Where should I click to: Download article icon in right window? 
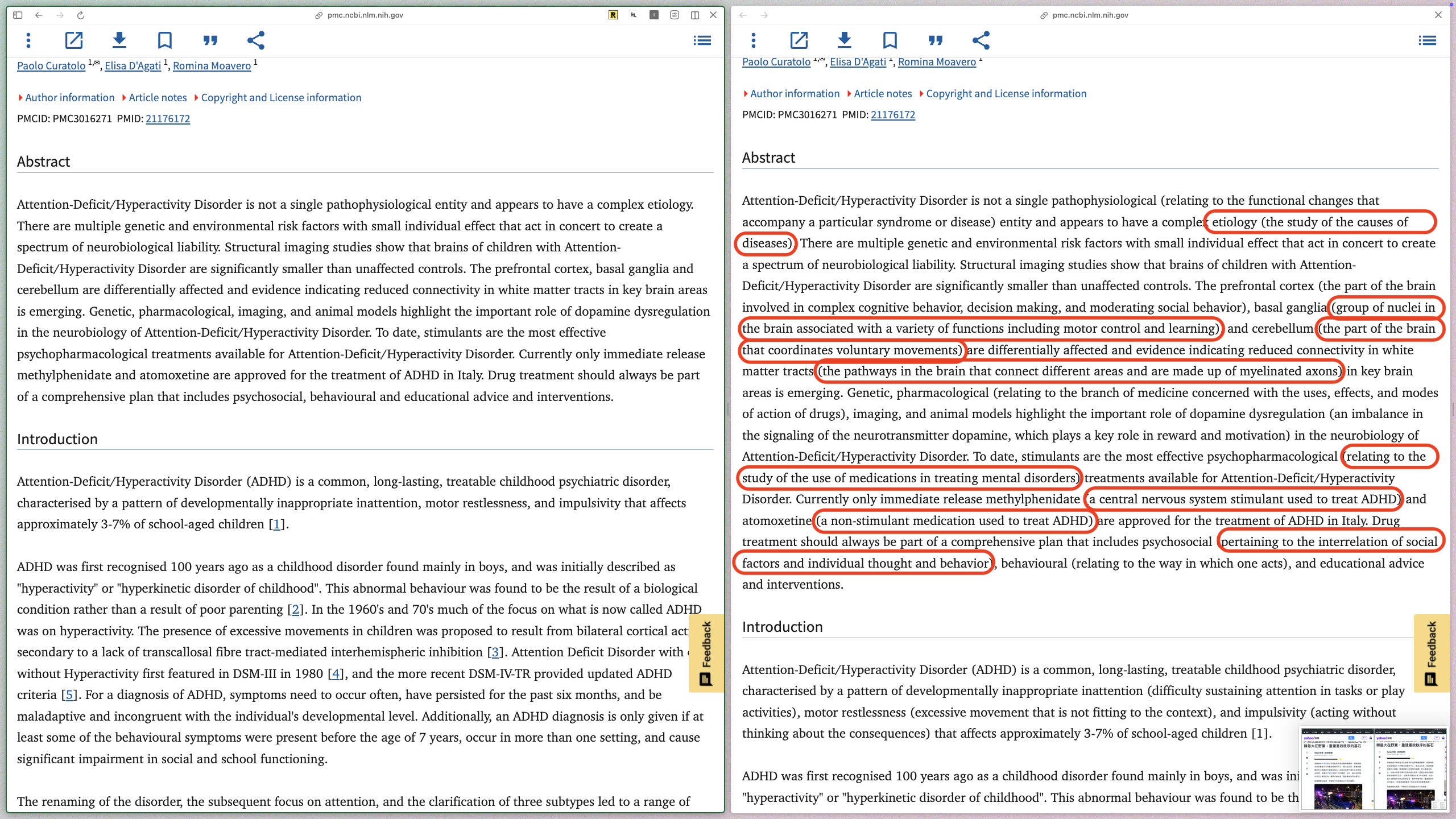(845, 40)
